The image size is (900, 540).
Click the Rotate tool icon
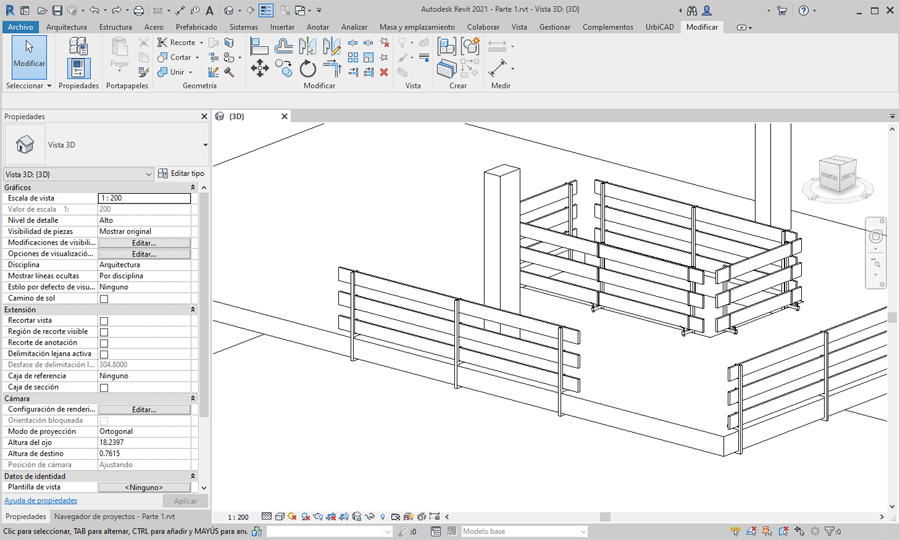pyautogui.click(x=308, y=68)
